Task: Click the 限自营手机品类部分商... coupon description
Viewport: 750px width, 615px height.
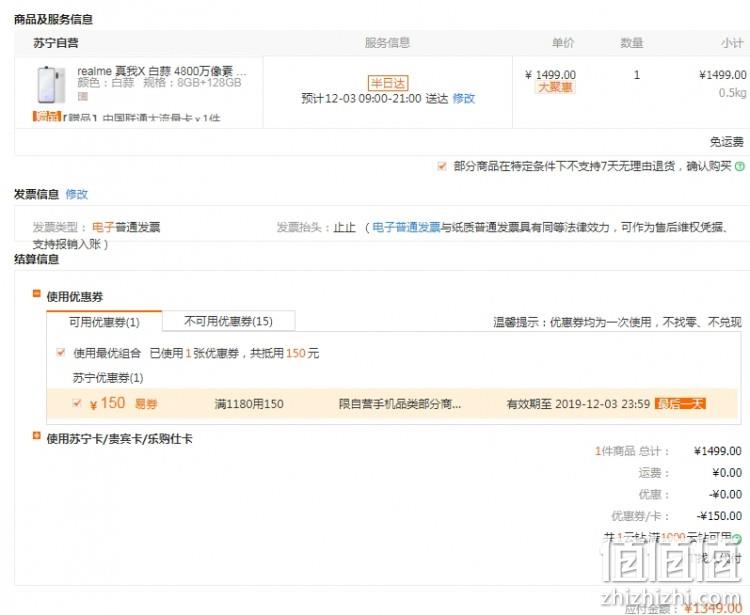Action: [x=400, y=404]
